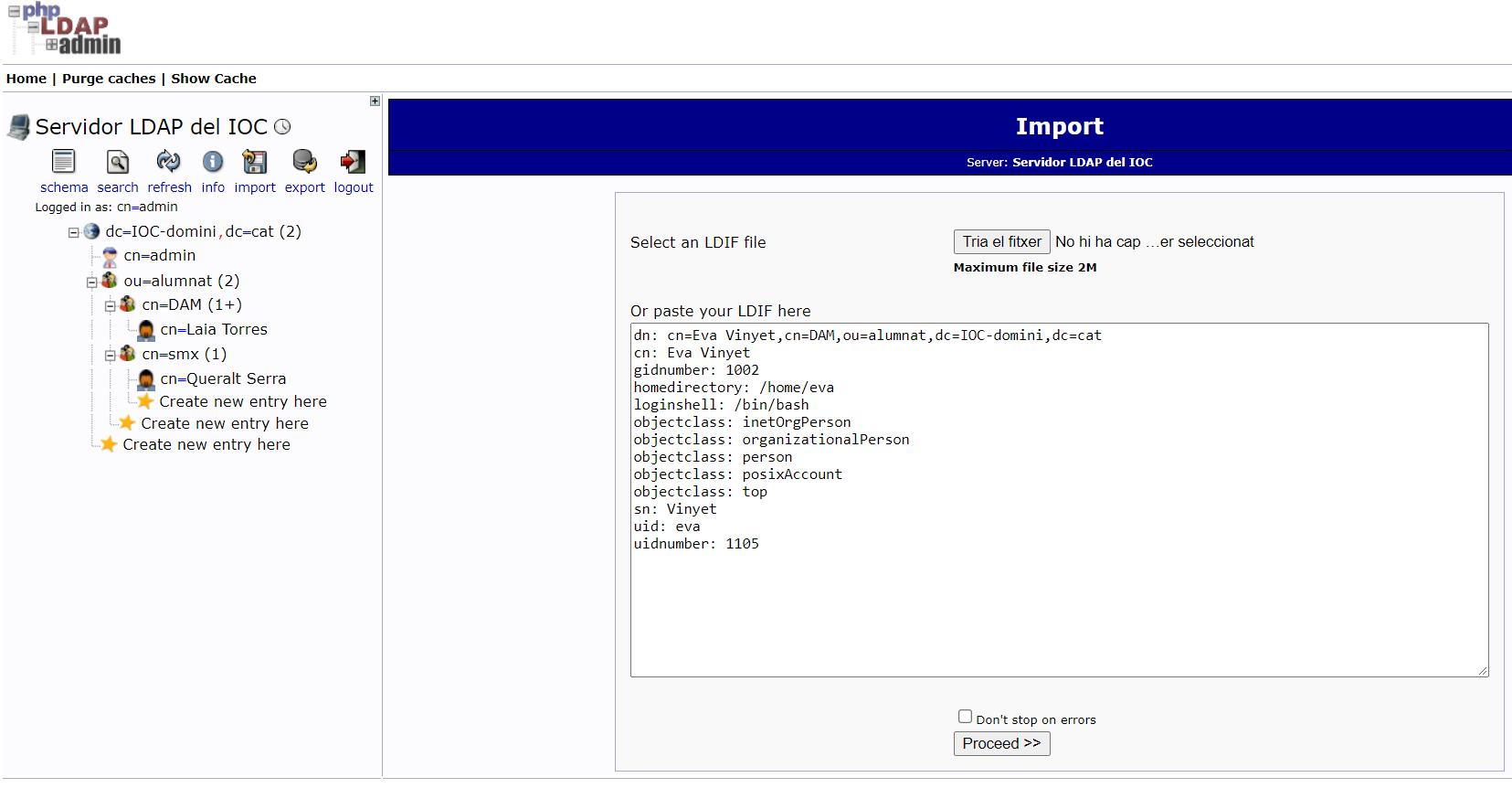Collapse the cn=DAM node
The height and width of the screenshot is (788, 1512).
click(111, 306)
